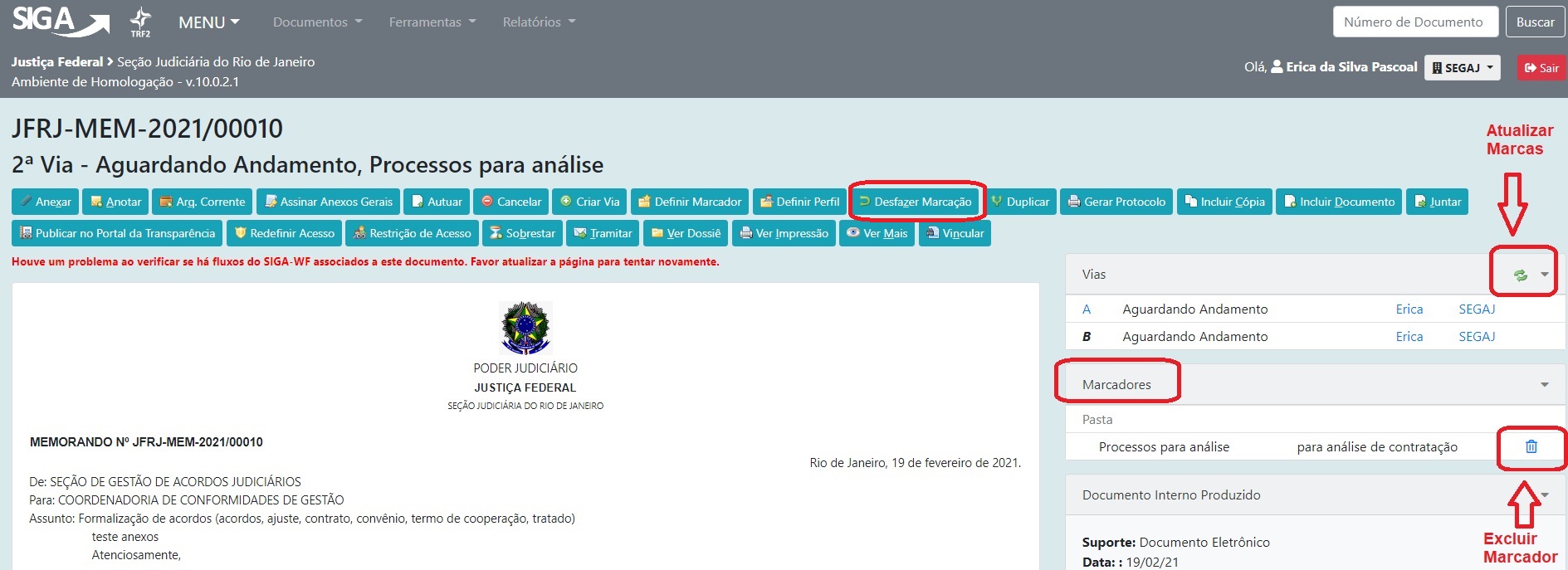Collapse the Marcadores panel
This screenshot has height=570, width=1568.
(x=1544, y=385)
